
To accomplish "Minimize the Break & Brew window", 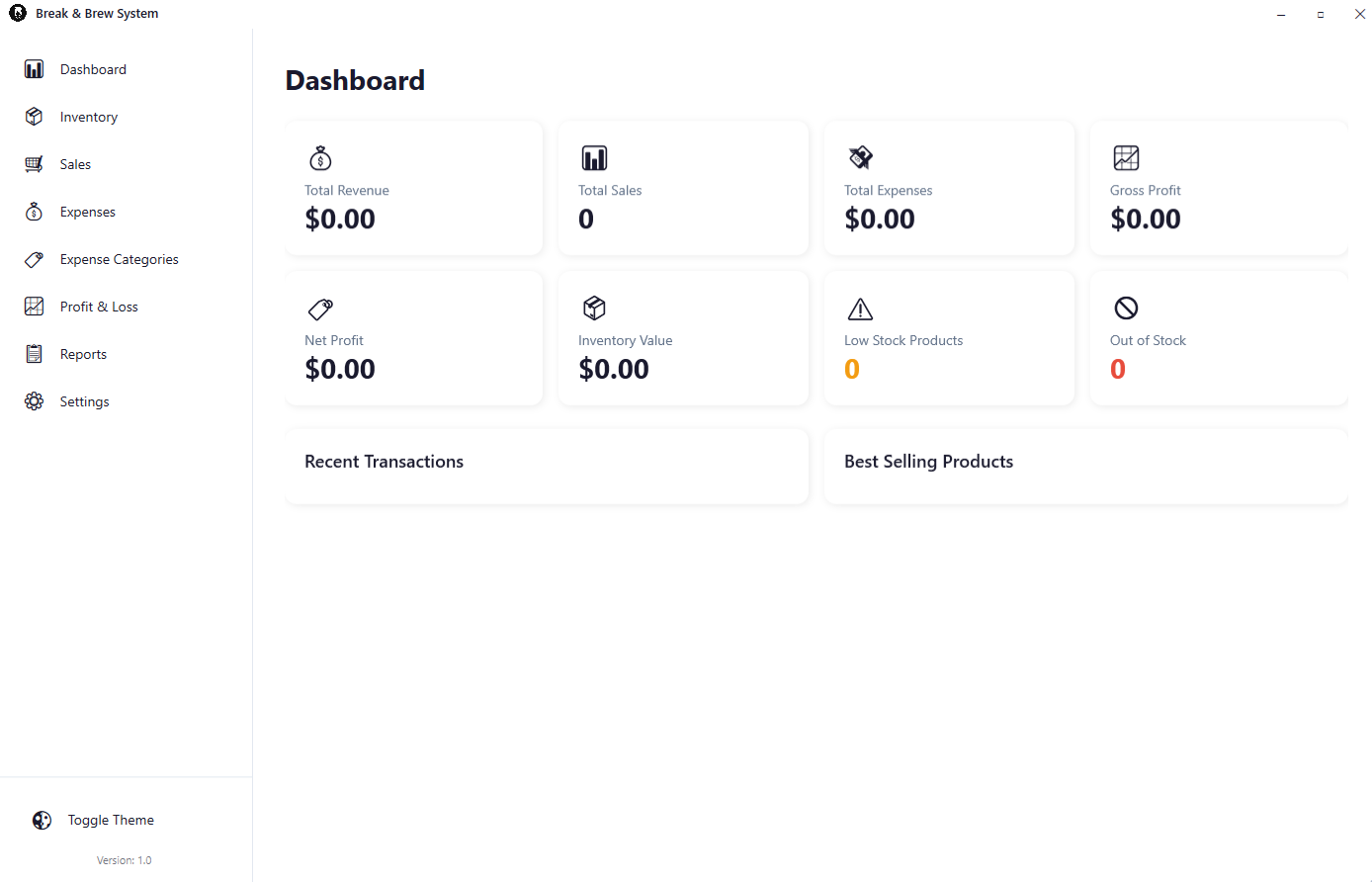I will pos(1281,14).
